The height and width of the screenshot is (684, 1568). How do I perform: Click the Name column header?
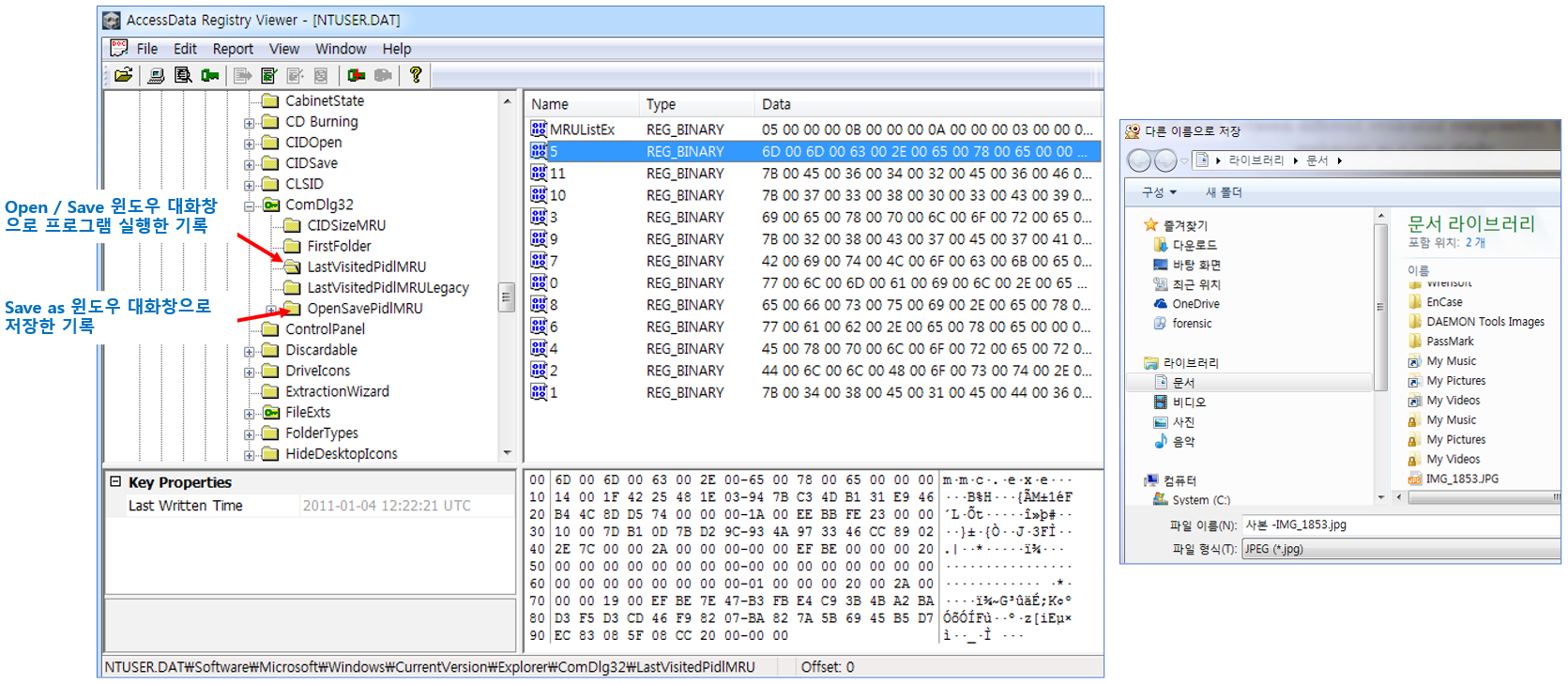pos(581,104)
